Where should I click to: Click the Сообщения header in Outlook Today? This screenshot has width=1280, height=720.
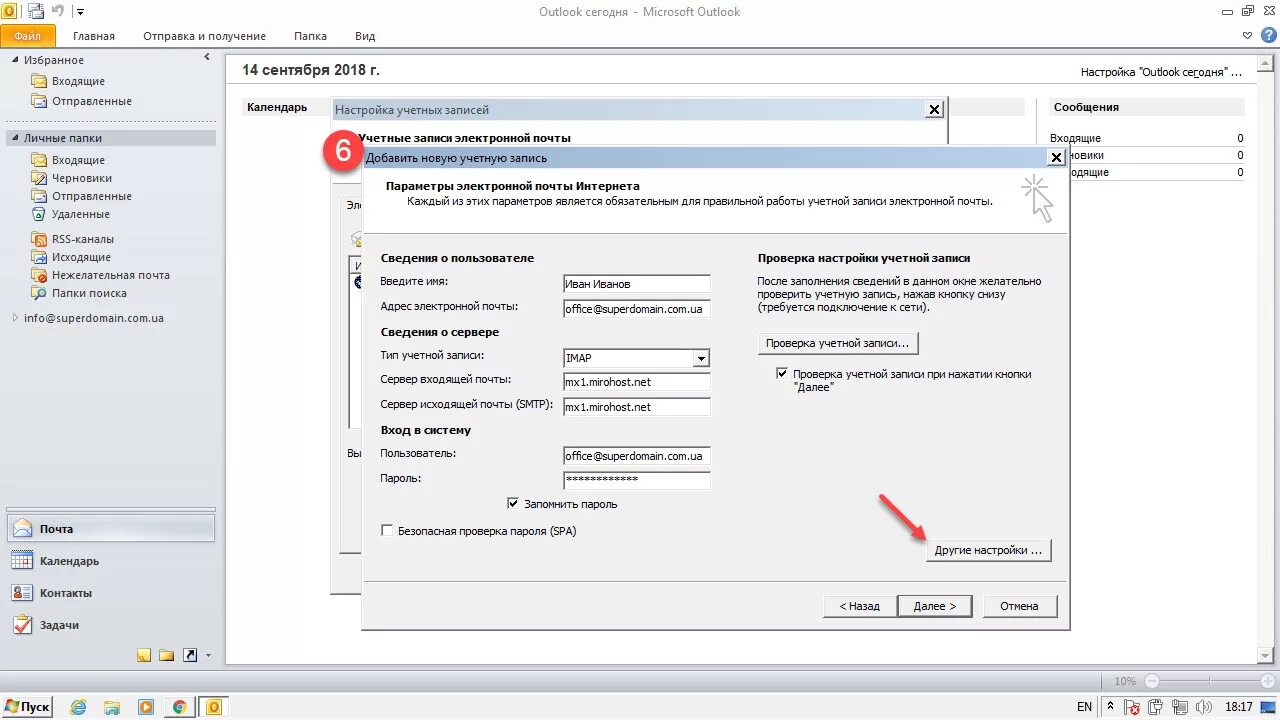[x=1086, y=107]
